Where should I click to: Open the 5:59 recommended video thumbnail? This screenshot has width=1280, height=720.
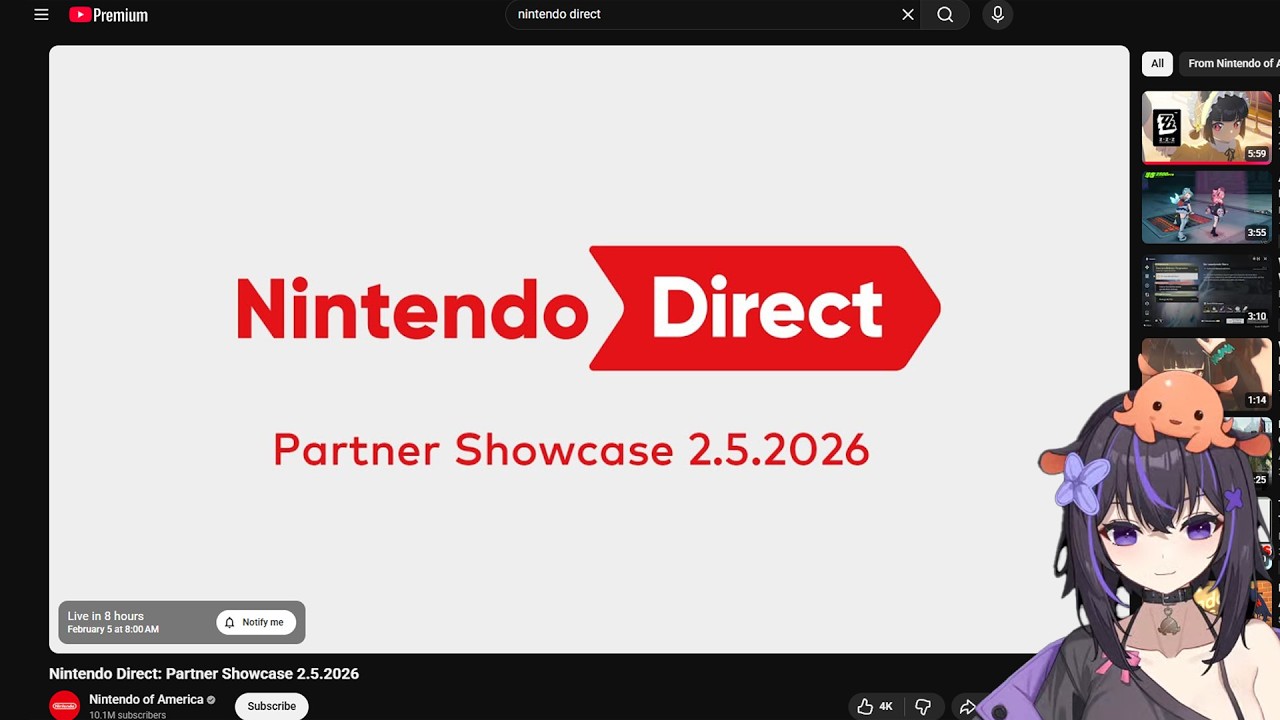[1207, 127]
